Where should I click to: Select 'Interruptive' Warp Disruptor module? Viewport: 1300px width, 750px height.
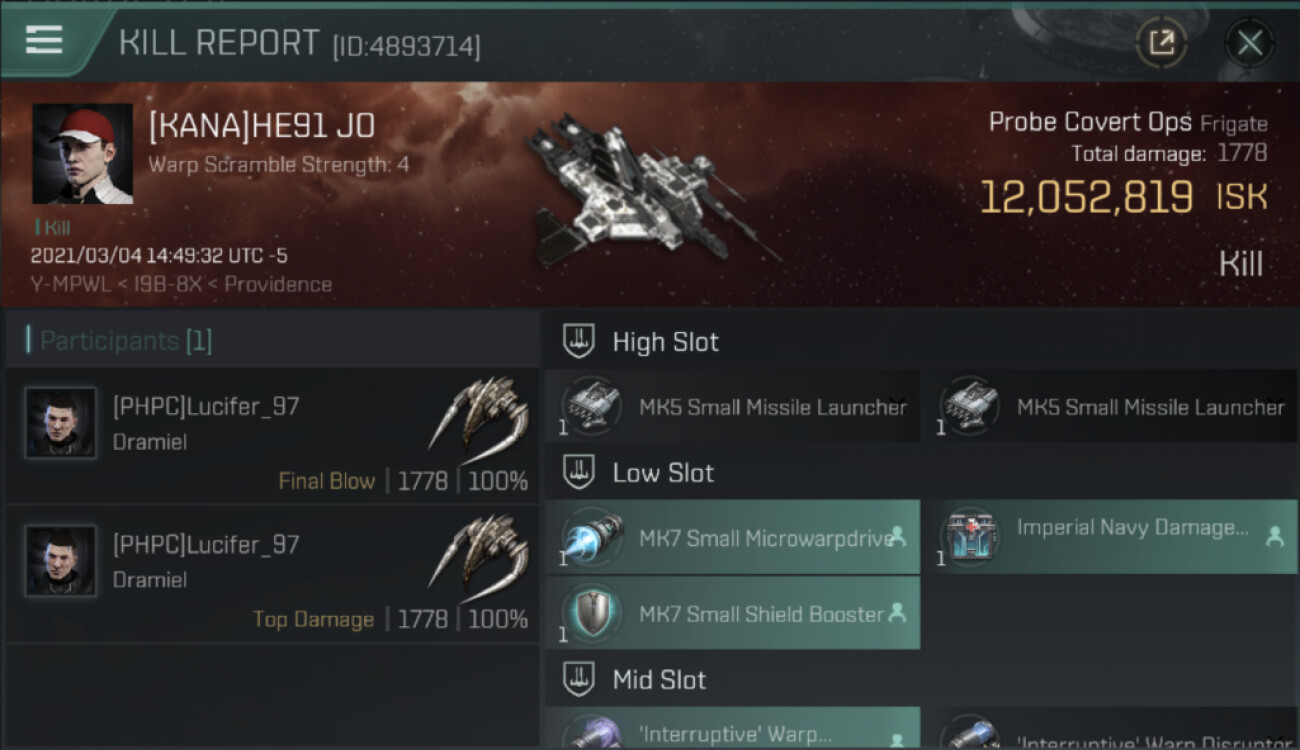coord(1110,730)
